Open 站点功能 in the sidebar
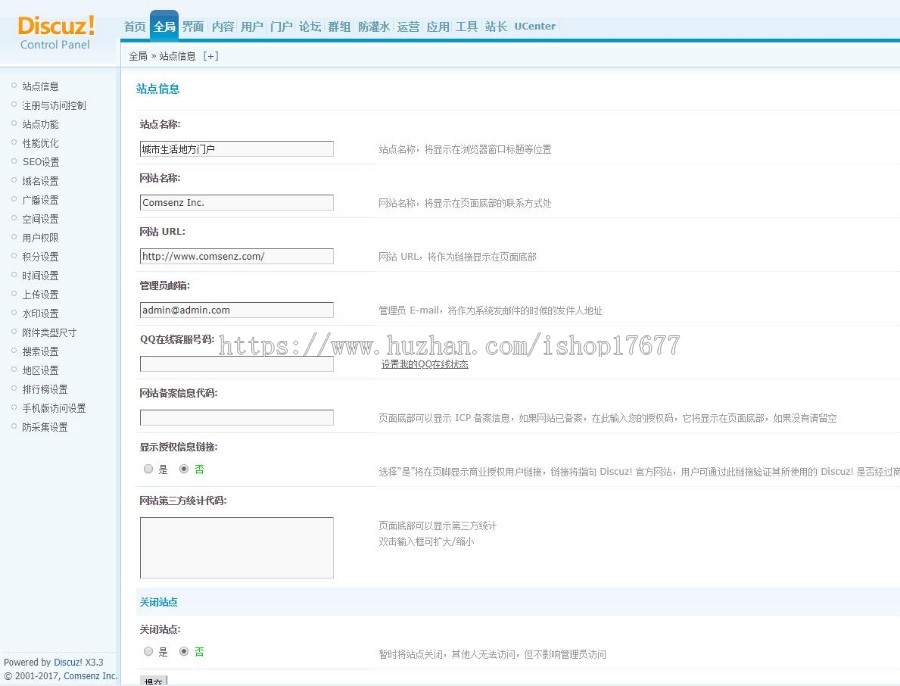The height and width of the screenshot is (686, 900). [40, 124]
